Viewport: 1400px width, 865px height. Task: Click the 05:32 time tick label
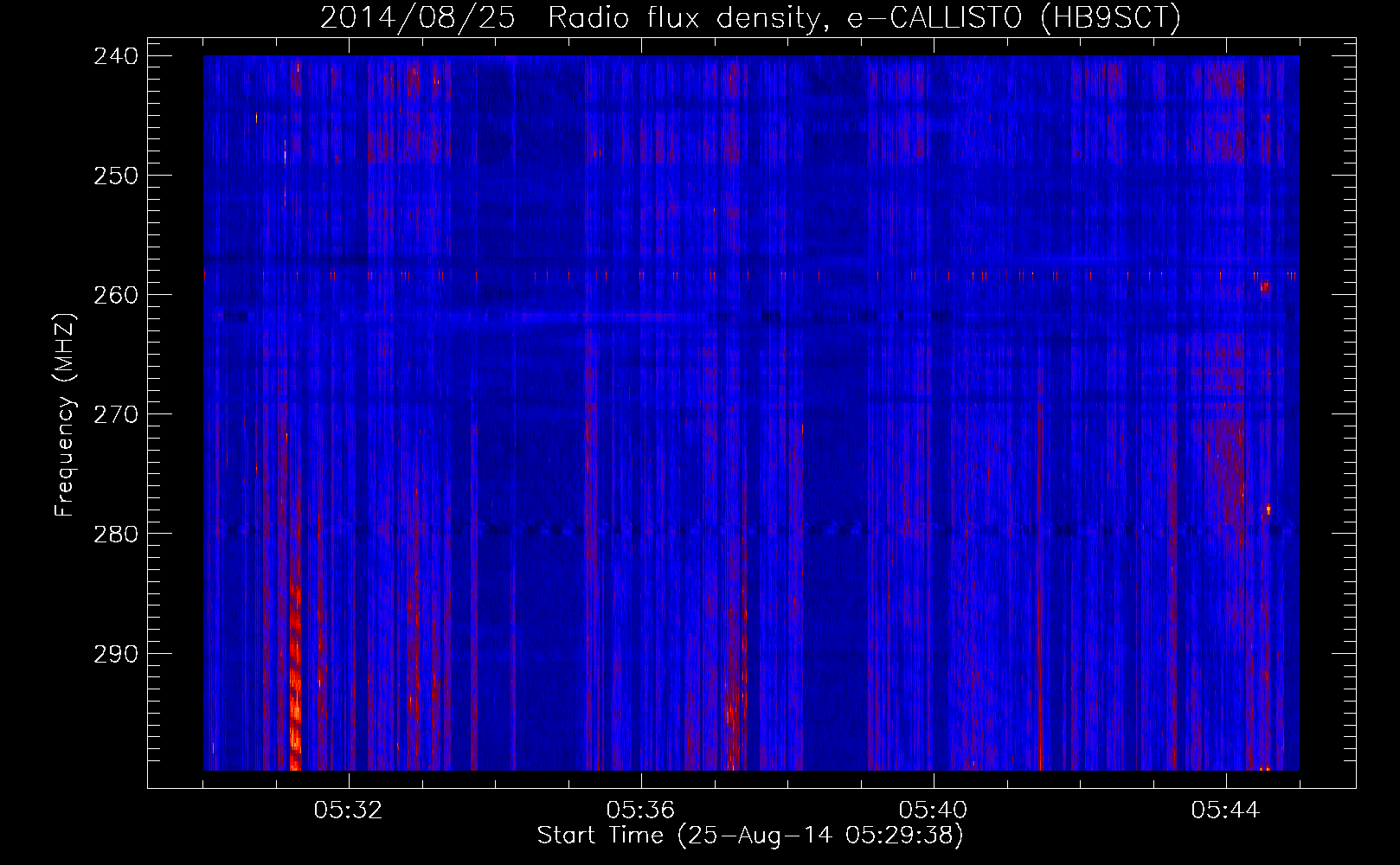[x=348, y=811]
